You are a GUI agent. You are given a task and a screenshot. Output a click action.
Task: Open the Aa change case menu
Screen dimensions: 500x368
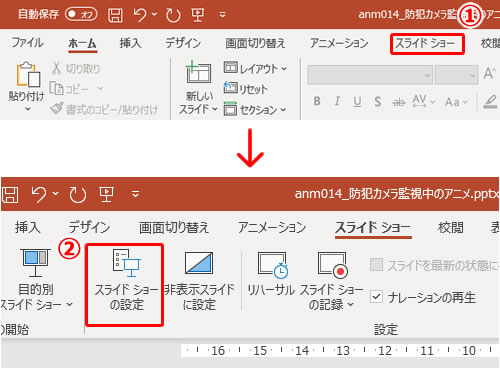tap(456, 102)
